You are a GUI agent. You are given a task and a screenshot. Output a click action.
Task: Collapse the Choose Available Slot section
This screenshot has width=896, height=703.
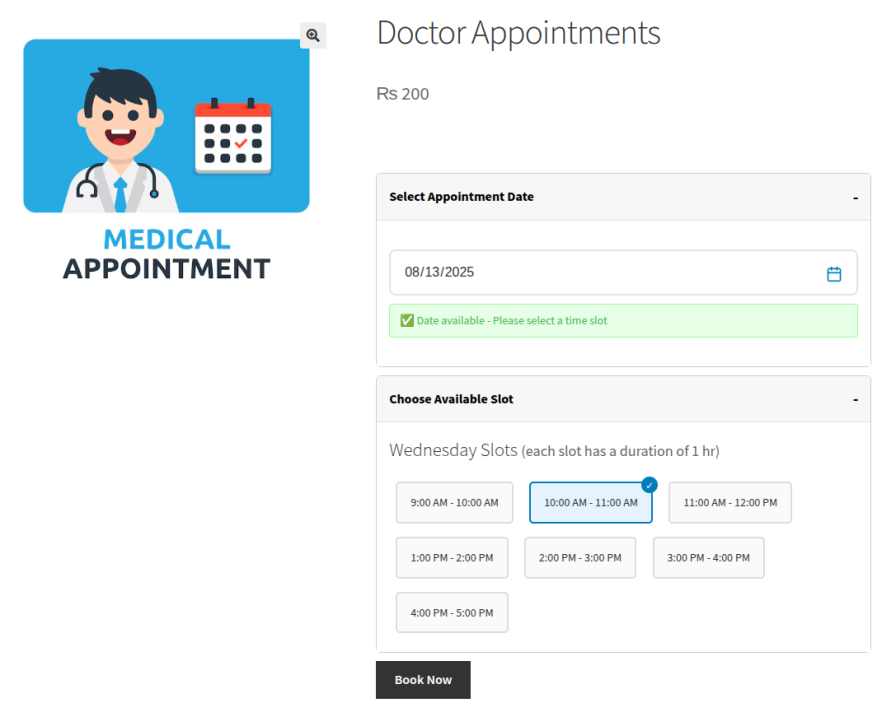click(855, 399)
